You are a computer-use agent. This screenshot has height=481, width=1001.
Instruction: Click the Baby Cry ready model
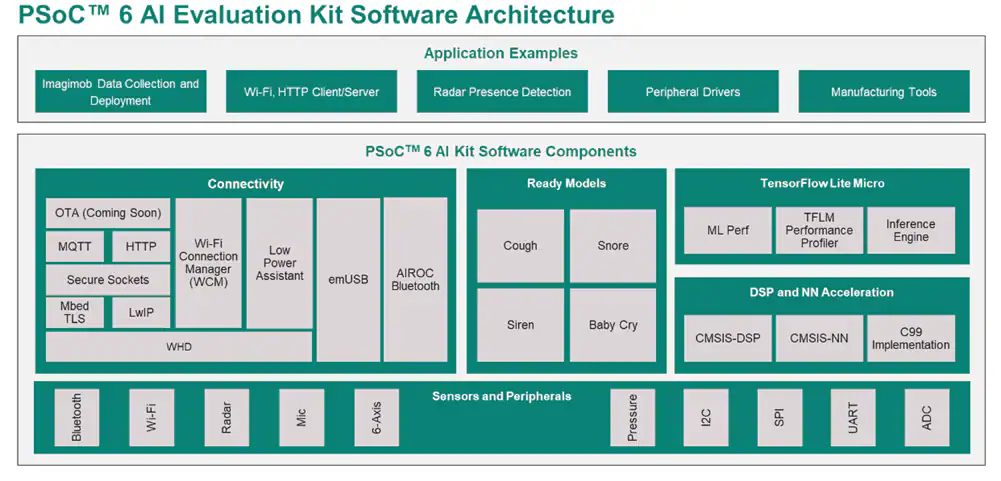tap(613, 325)
